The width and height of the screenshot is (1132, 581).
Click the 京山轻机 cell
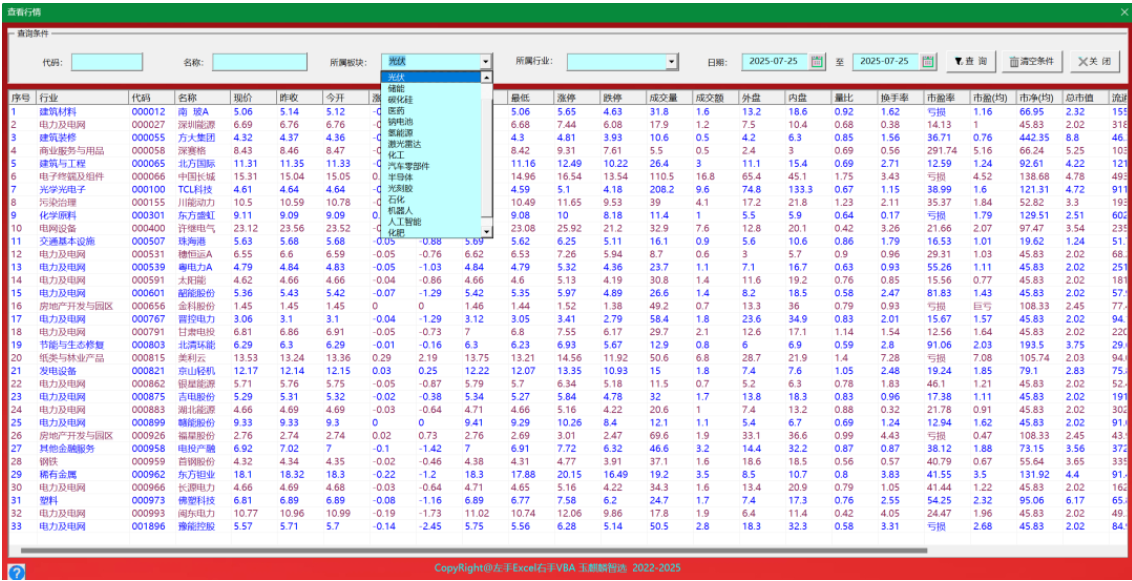click(x=196, y=371)
